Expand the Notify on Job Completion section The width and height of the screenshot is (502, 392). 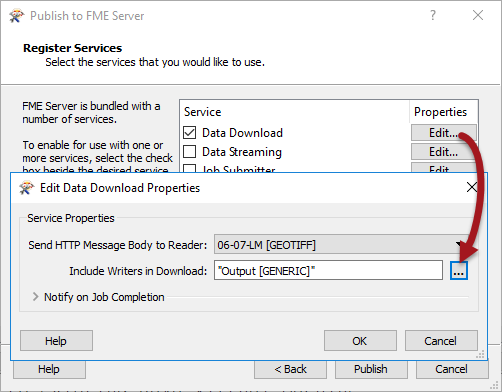[x=35, y=297]
